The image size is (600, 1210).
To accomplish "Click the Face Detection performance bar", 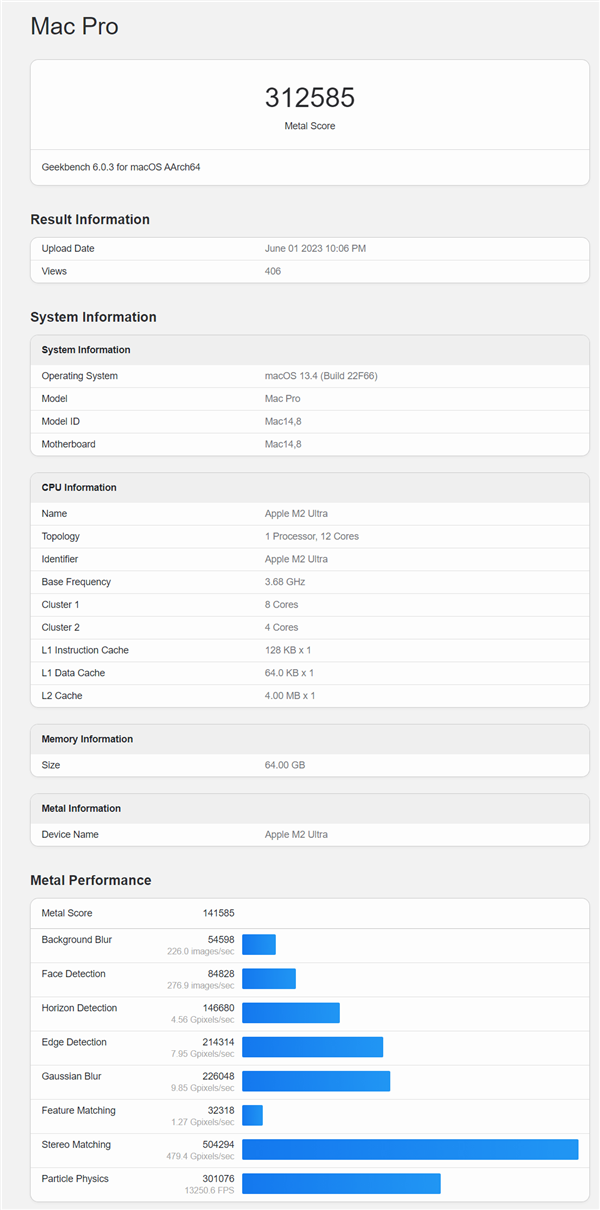I will coord(269,979).
